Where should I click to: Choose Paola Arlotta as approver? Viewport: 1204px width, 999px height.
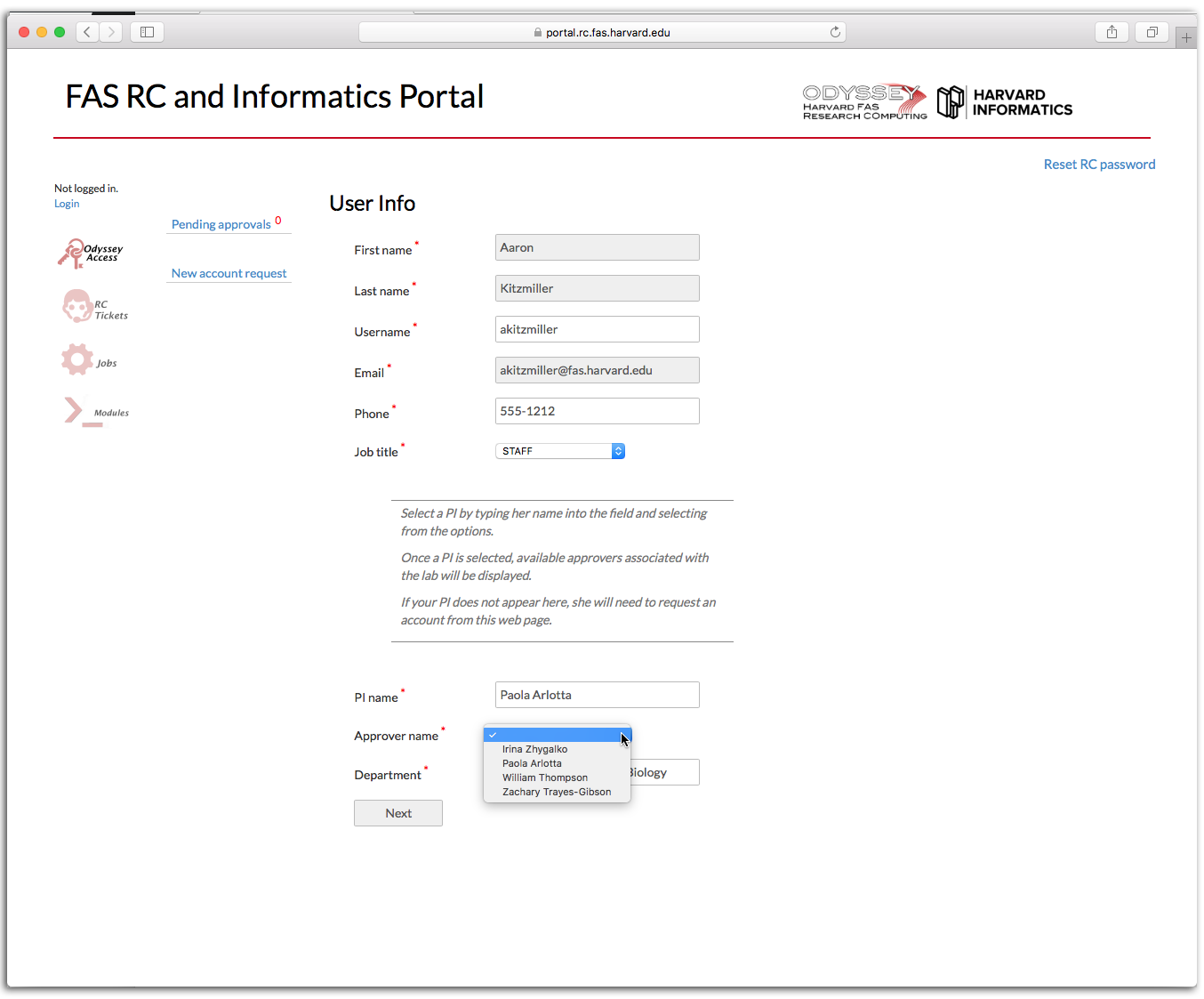pyautogui.click(x=532, y=763)
